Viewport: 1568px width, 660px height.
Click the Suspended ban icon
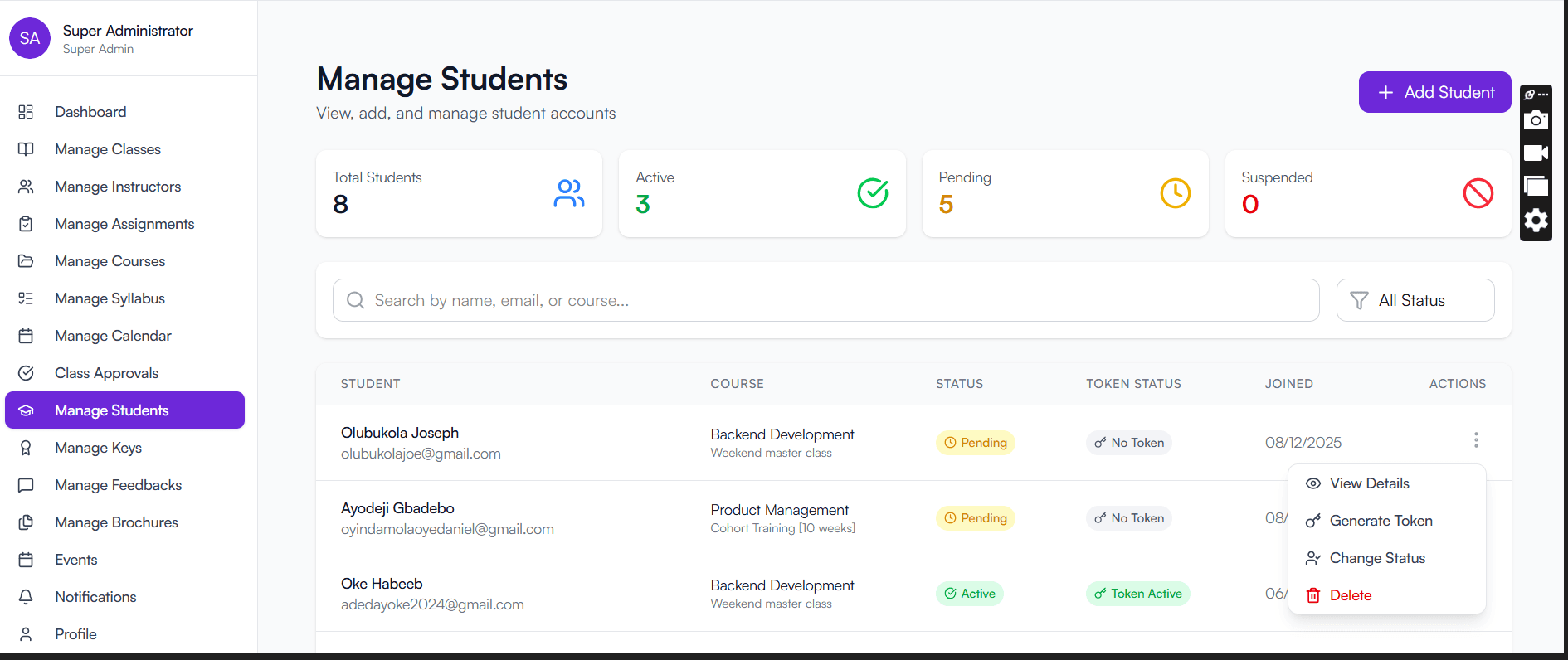click(x=1478, y=193)
